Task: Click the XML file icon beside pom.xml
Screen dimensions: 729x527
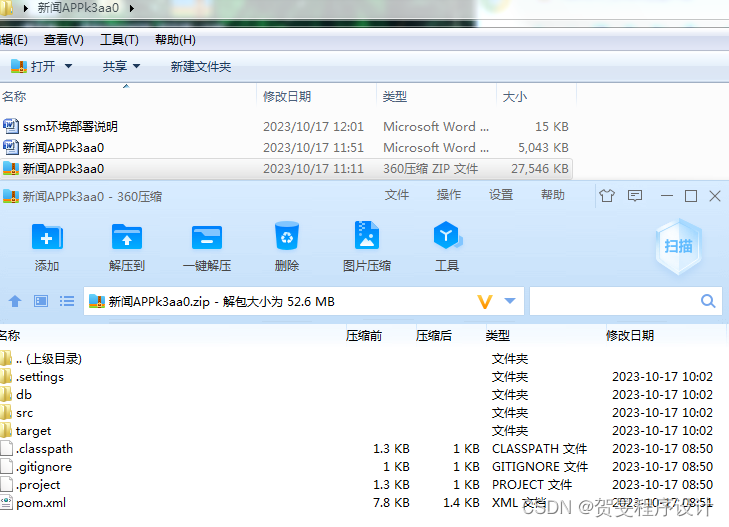Action: click(6, 502)
